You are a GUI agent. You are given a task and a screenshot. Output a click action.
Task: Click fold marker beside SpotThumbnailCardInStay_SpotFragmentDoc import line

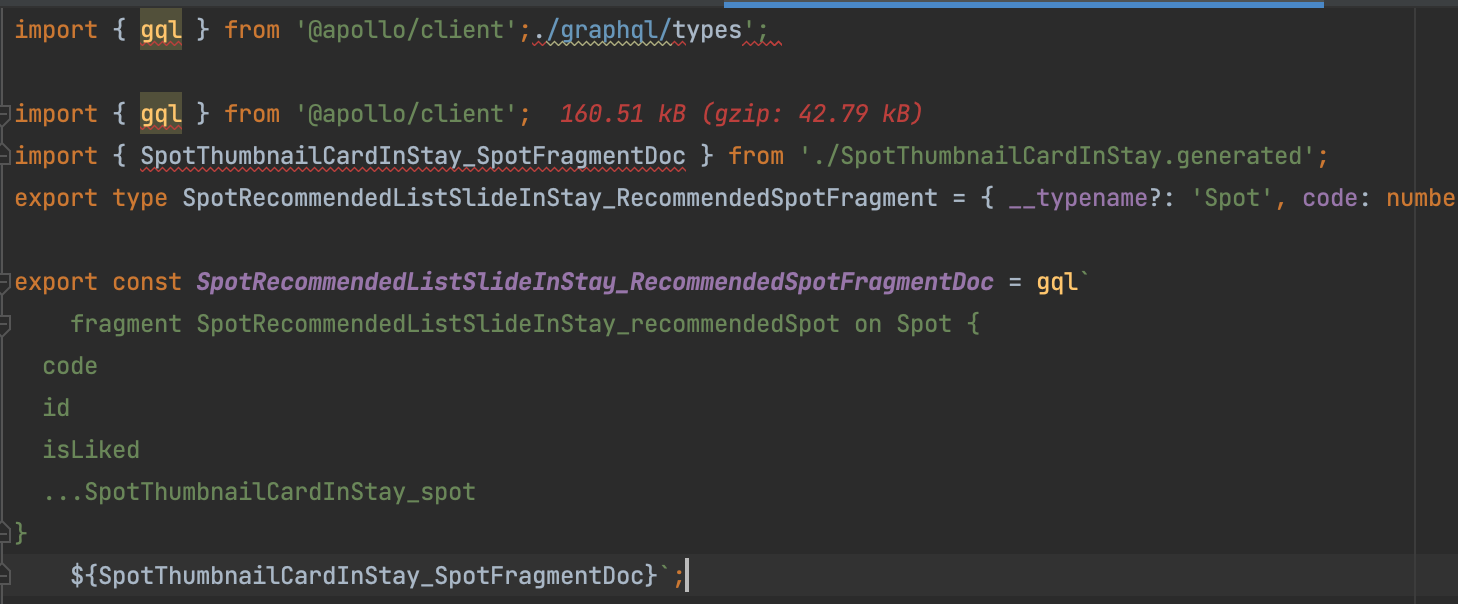click(5, 157)
